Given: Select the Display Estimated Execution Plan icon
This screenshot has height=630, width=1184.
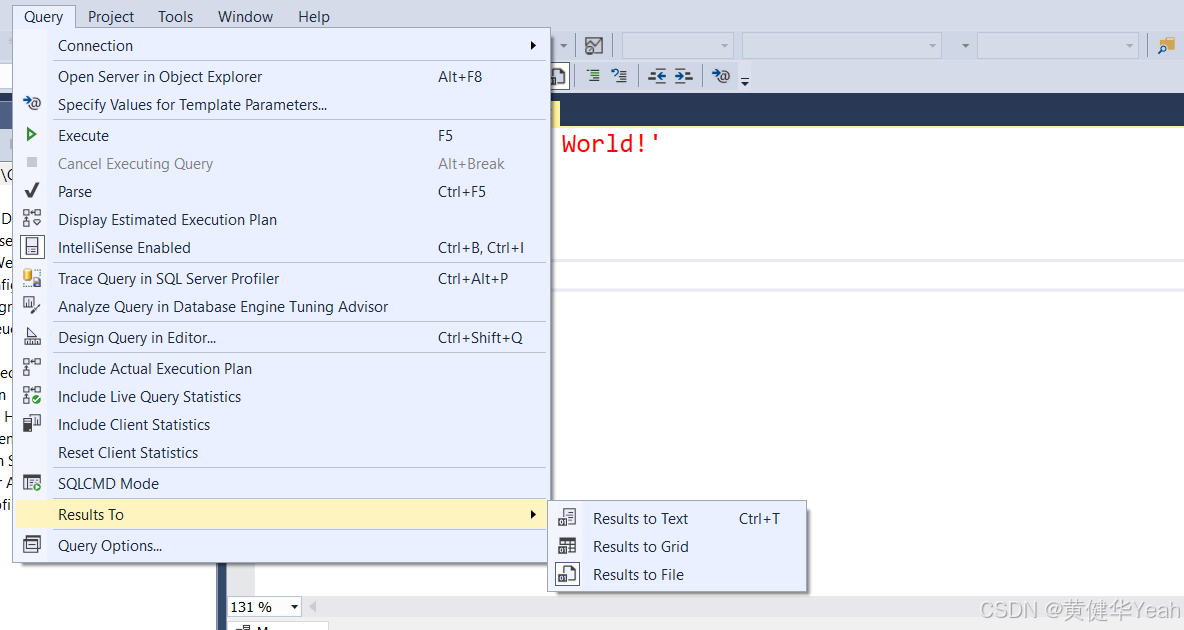Looking at the screenshot, I should (31, 219).
